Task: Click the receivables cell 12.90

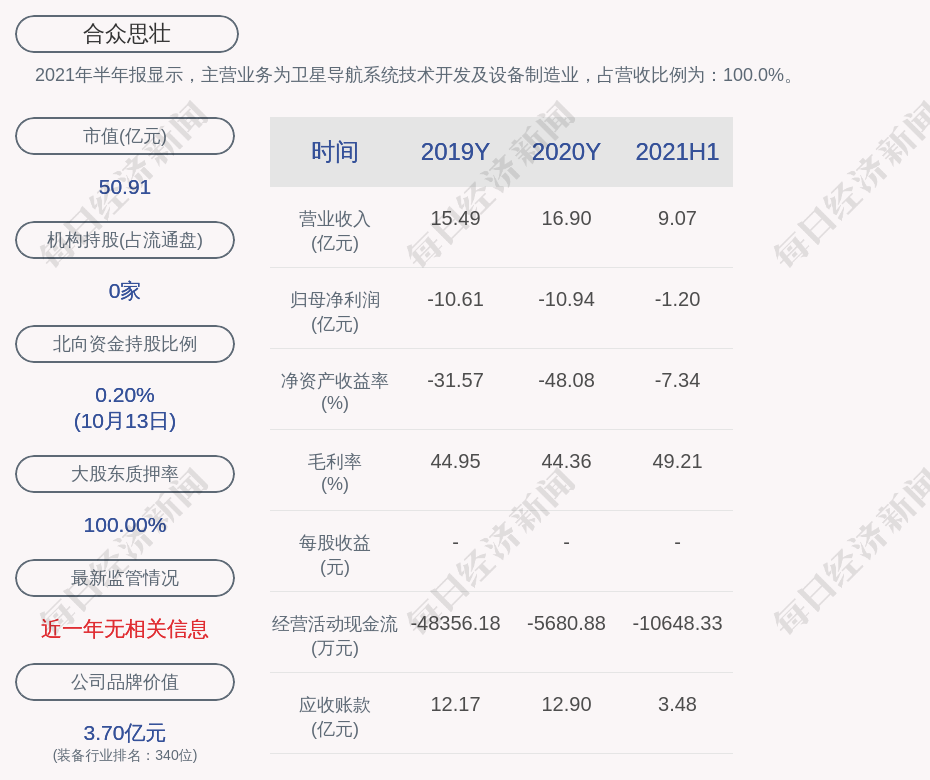Action: click(566, 704)
